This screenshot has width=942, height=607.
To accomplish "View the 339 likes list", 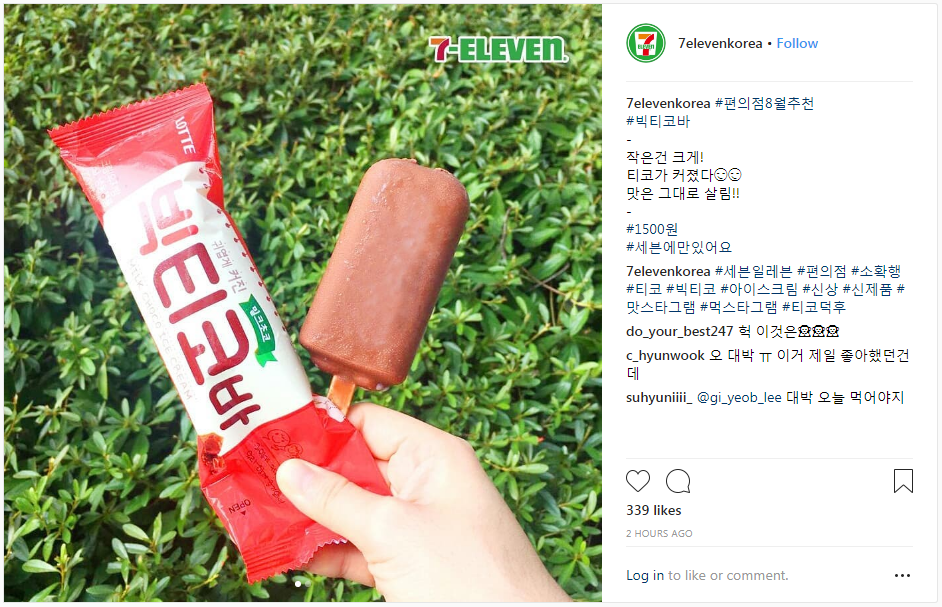I will click(x=654, y=510).
